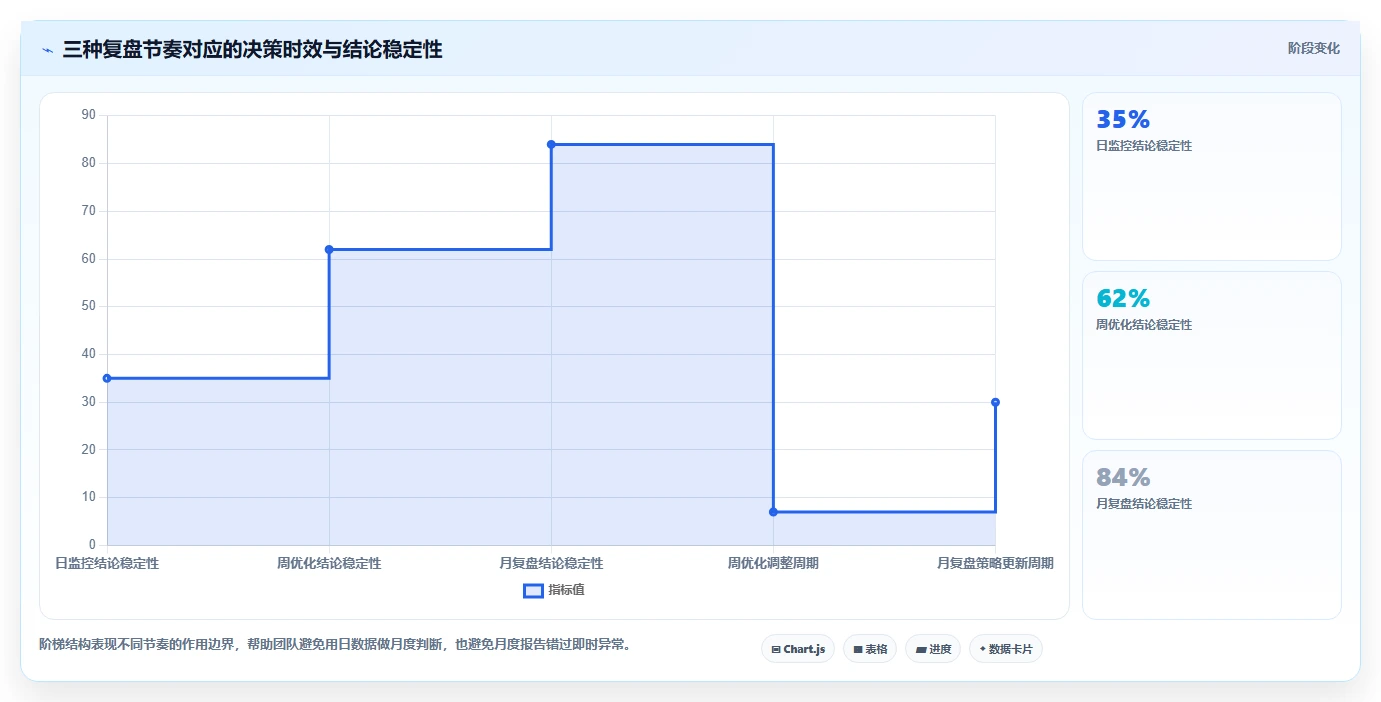The image size is (1381, 702).
Task: Open the 84% 月复盘结论稳定性 card
Action: [1212, 535]
